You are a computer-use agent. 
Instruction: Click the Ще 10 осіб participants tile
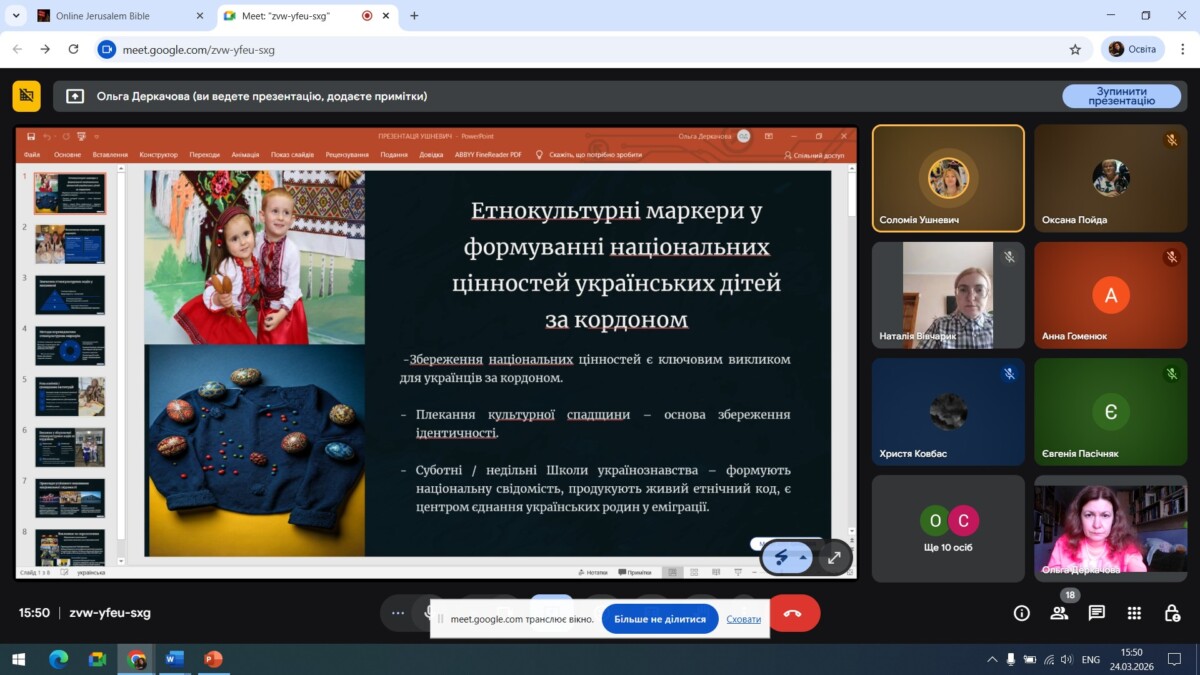pos(948,528)
